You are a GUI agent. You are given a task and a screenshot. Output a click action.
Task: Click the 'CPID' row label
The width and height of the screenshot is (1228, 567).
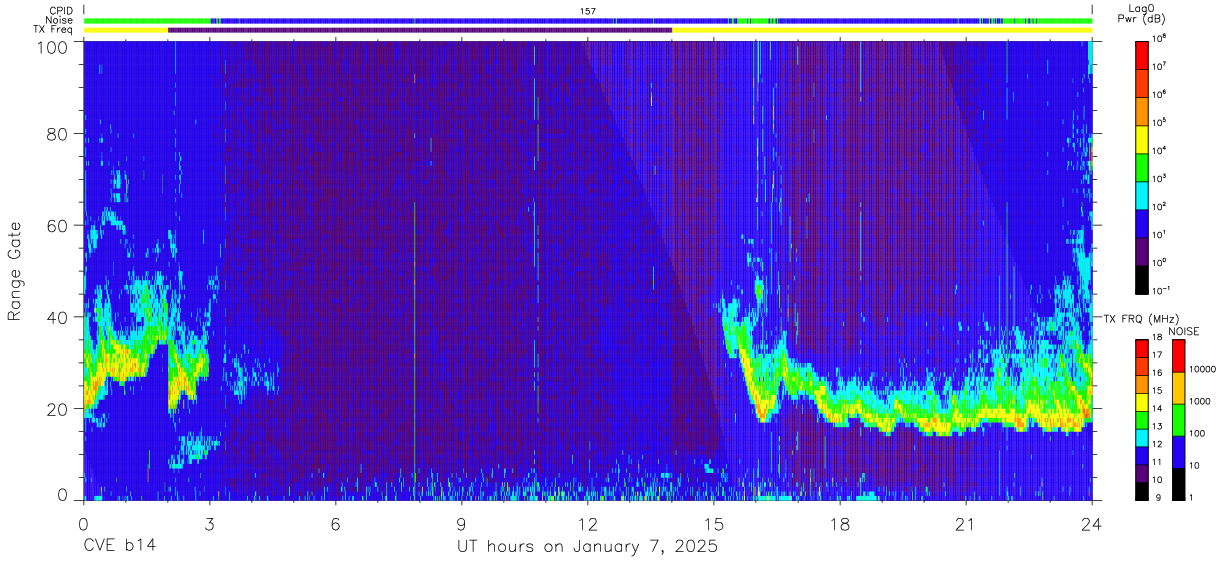[60, 11]
